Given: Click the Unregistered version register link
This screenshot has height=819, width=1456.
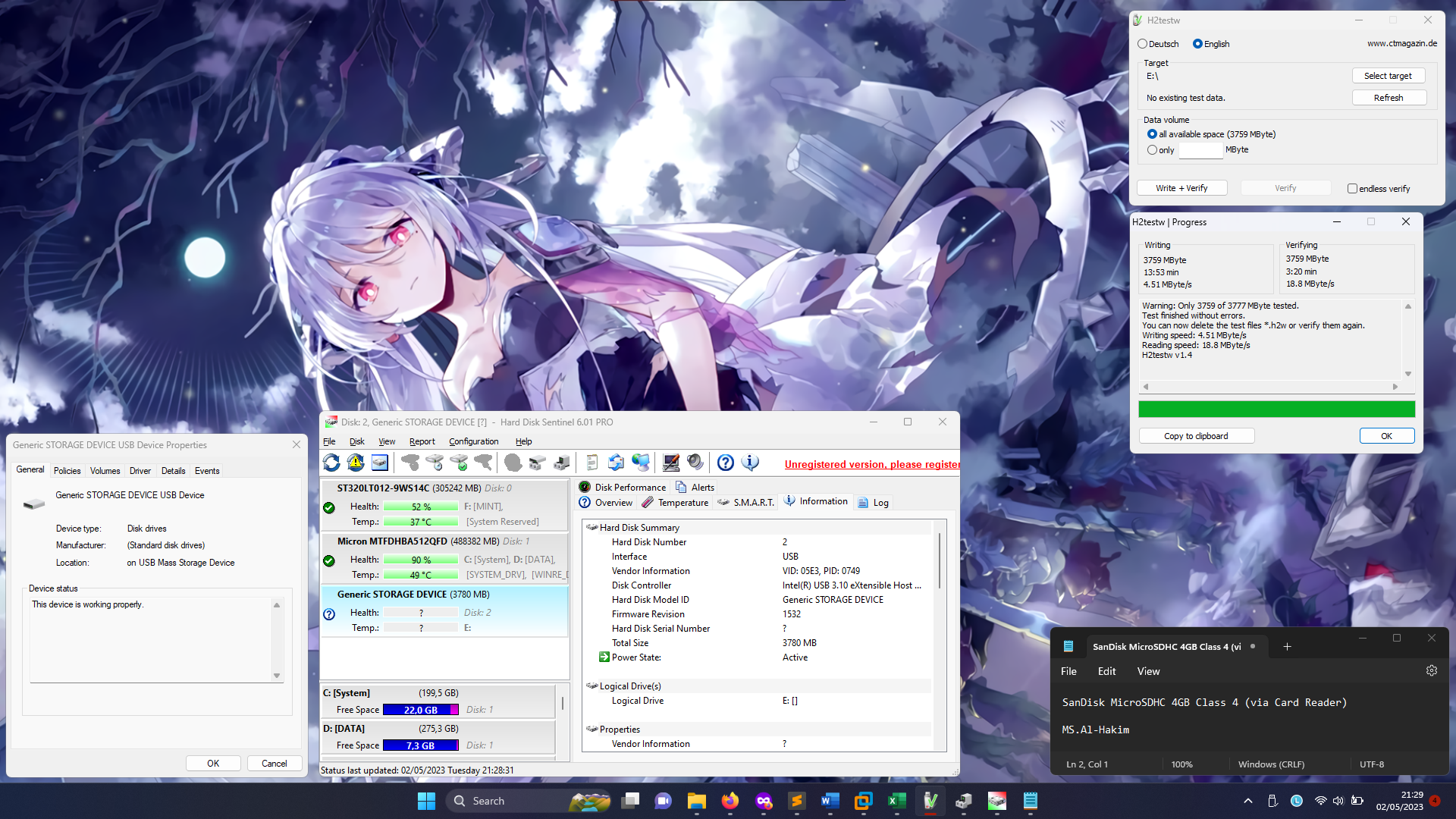Looking at the screenshot, I should click(872, 464).
